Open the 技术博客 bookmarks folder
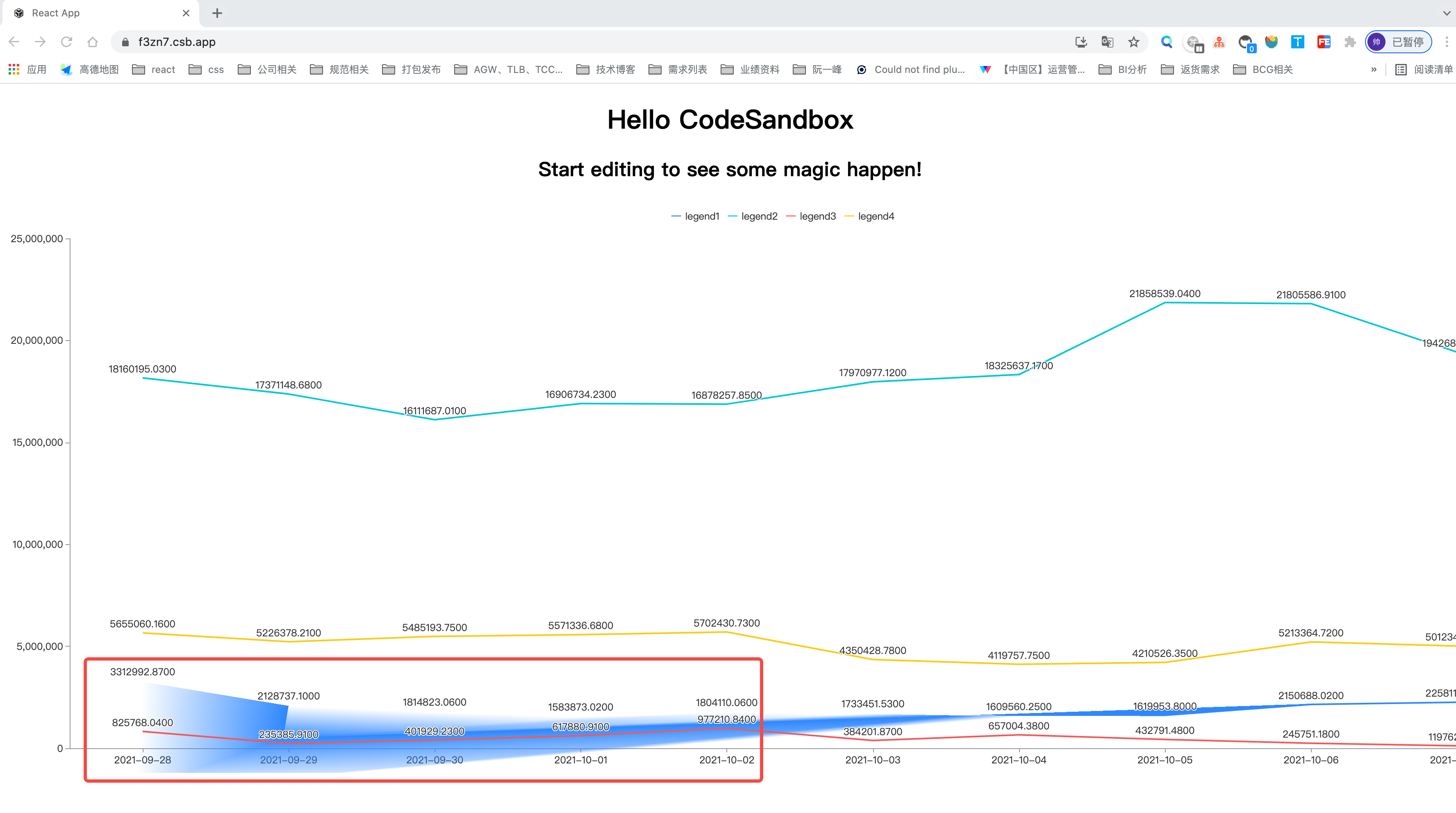The image size is (1456, 813). coord(606,70)
